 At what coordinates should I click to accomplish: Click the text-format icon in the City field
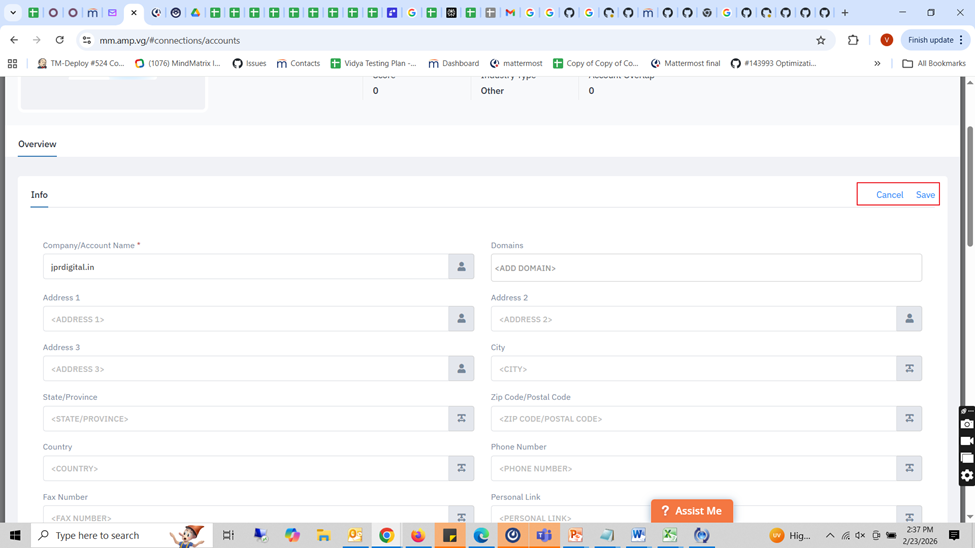[x=909, y=369]
